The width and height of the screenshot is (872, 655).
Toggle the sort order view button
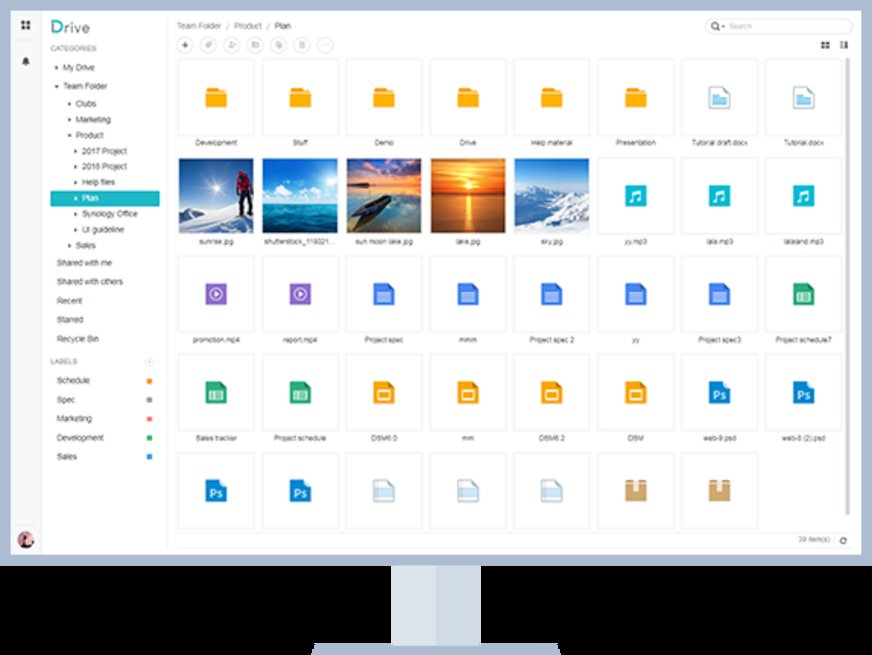click(844, 45)
